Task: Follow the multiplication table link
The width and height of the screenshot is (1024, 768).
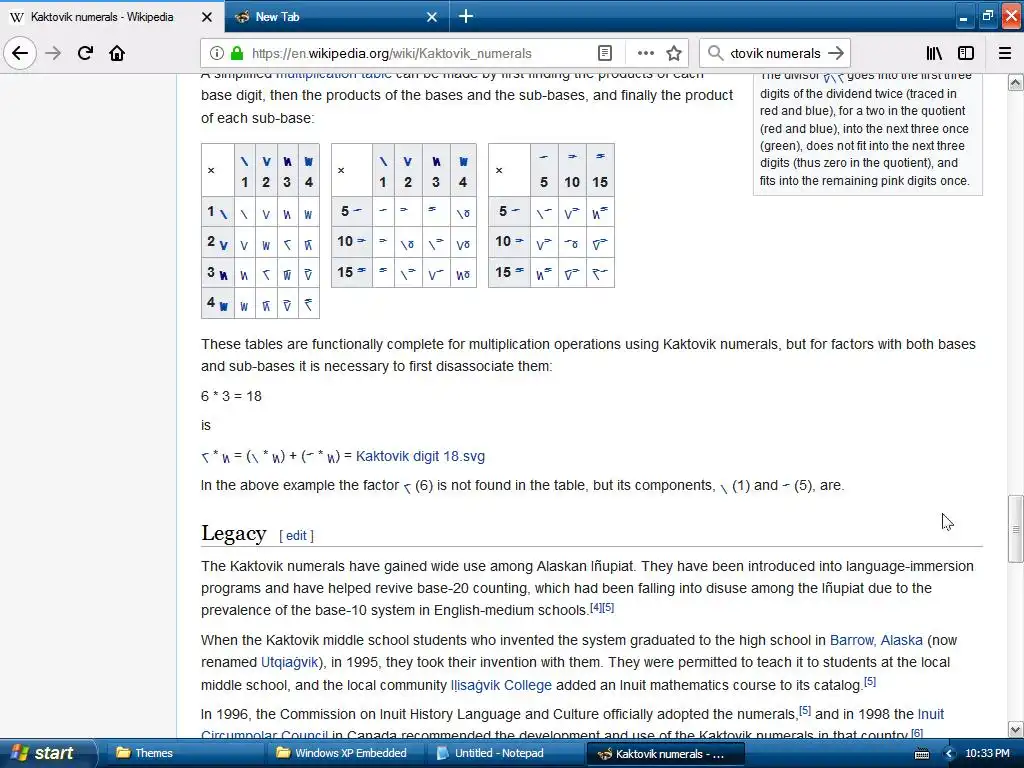Action: pyautogui.click(x=334, y=74)
